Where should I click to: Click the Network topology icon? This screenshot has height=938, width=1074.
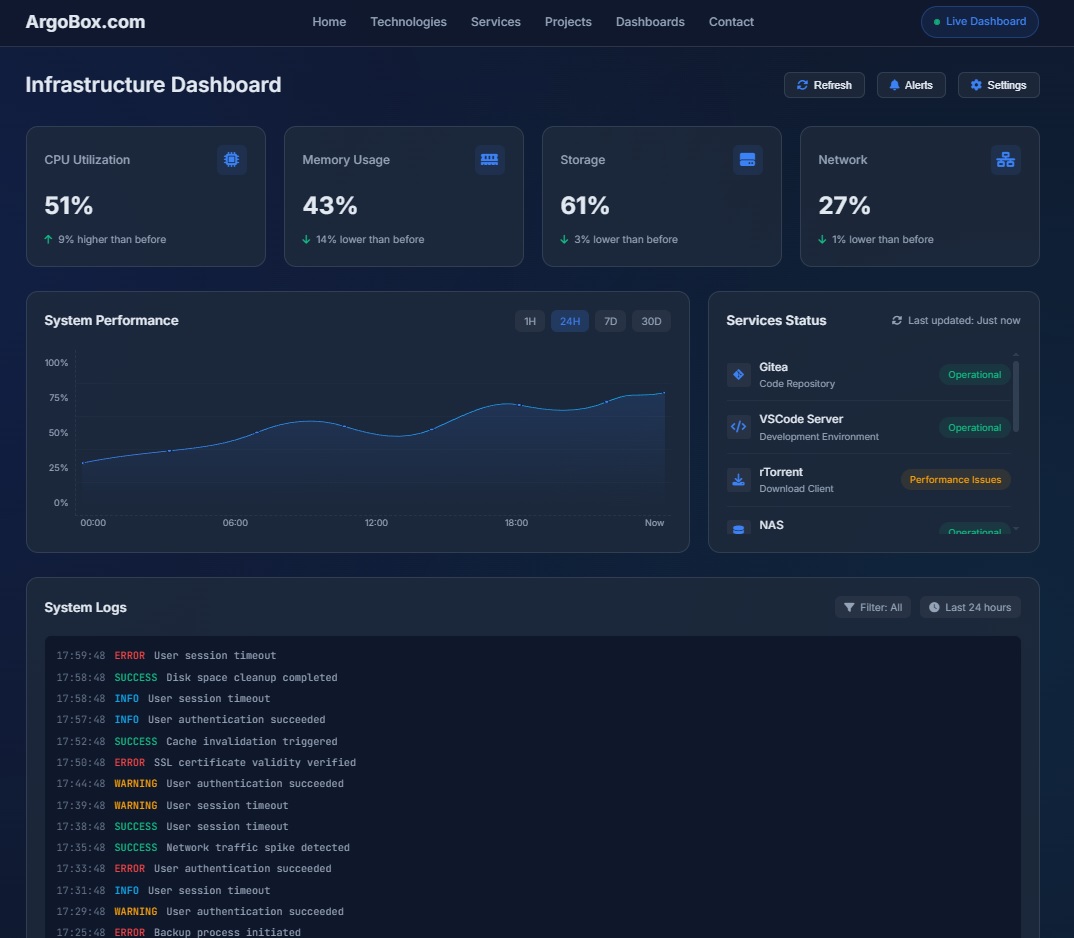coord(1005,159)
